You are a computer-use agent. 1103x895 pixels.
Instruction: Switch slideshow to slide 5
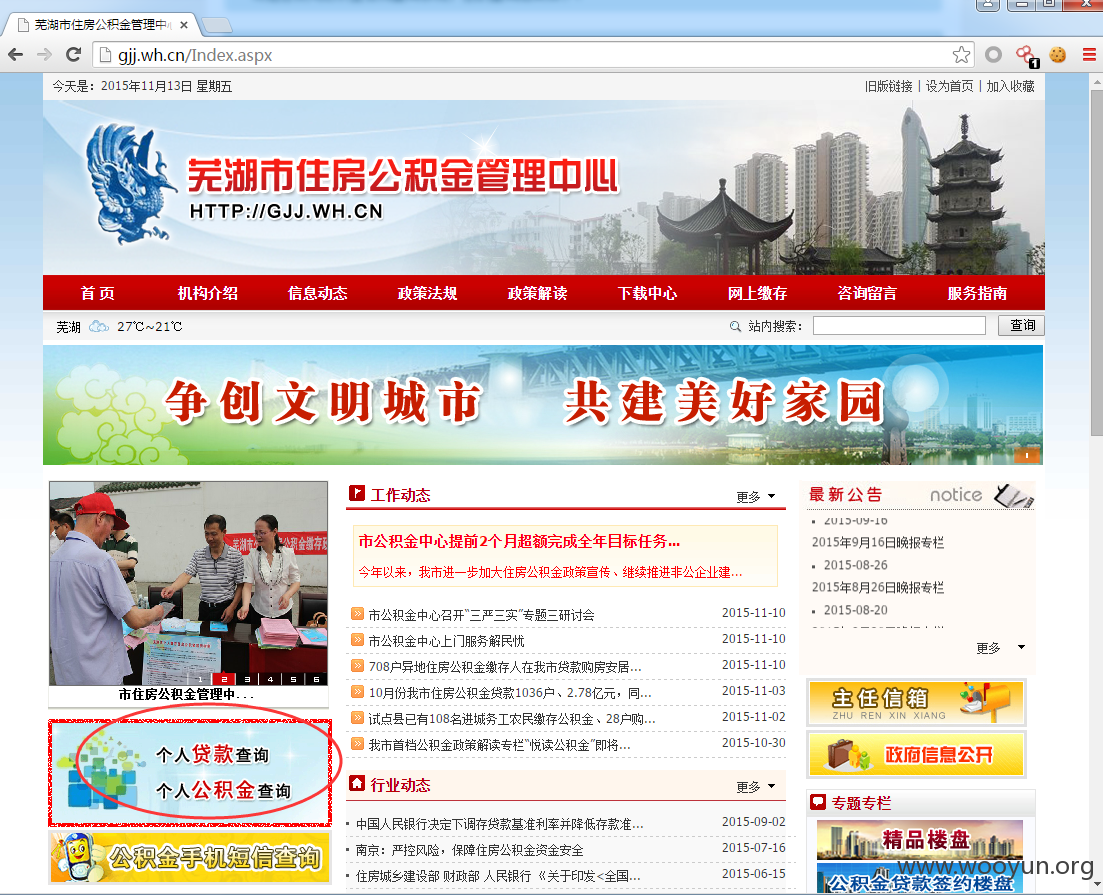point(293,679)
